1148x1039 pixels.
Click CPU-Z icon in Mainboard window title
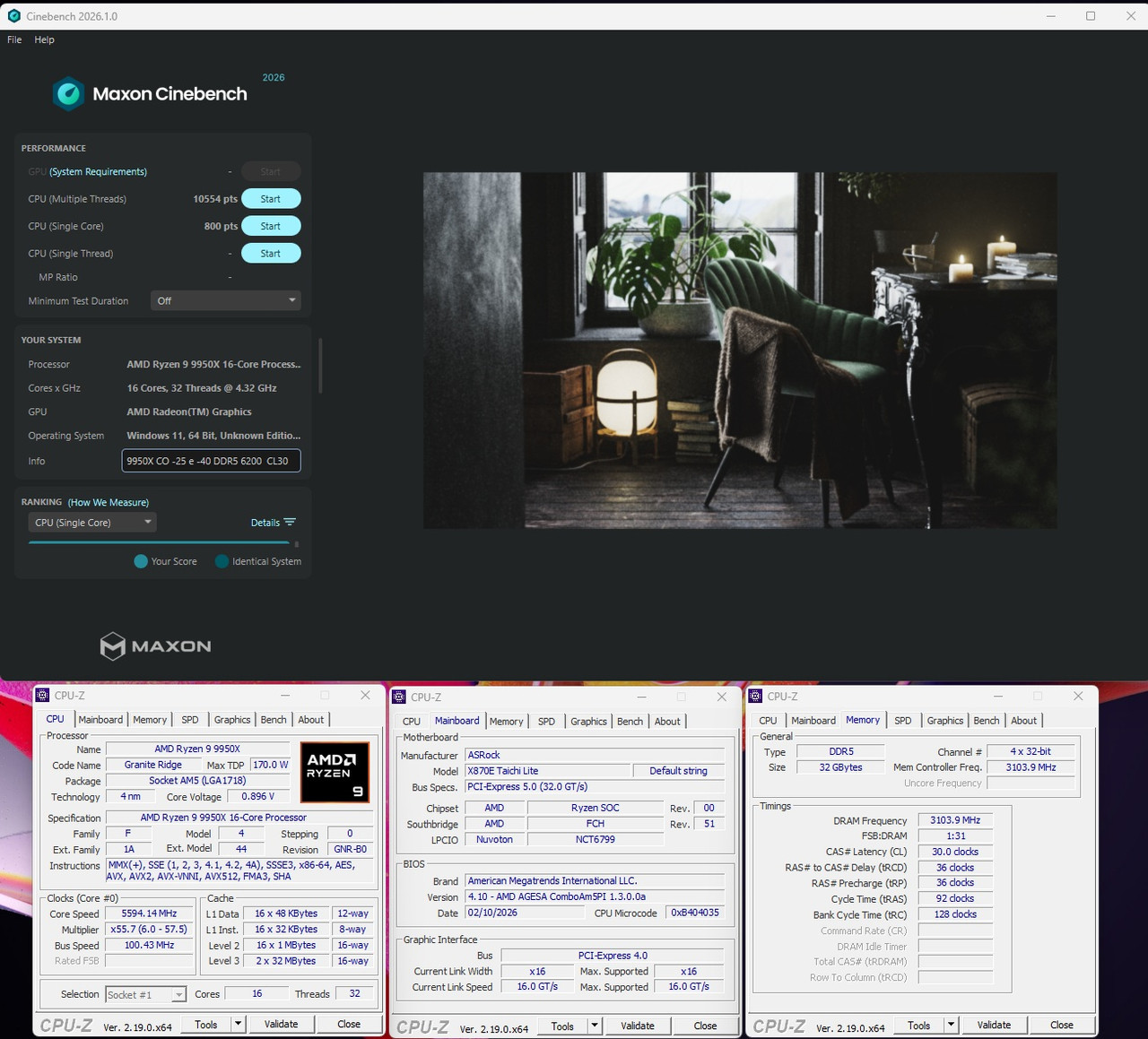point(399,697)
